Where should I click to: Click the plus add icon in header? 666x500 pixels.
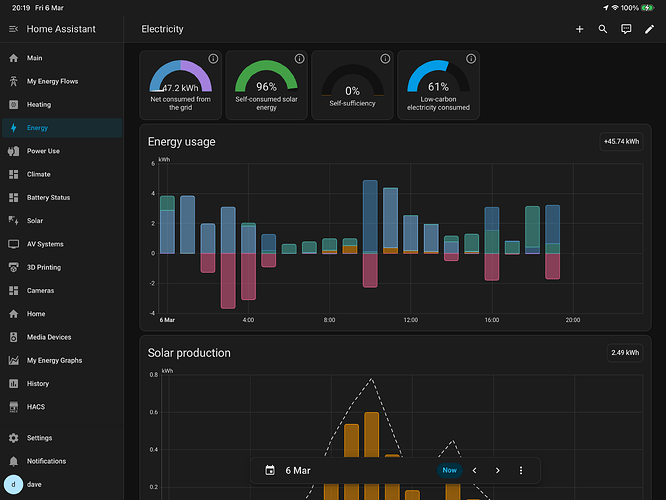point(579,29)
